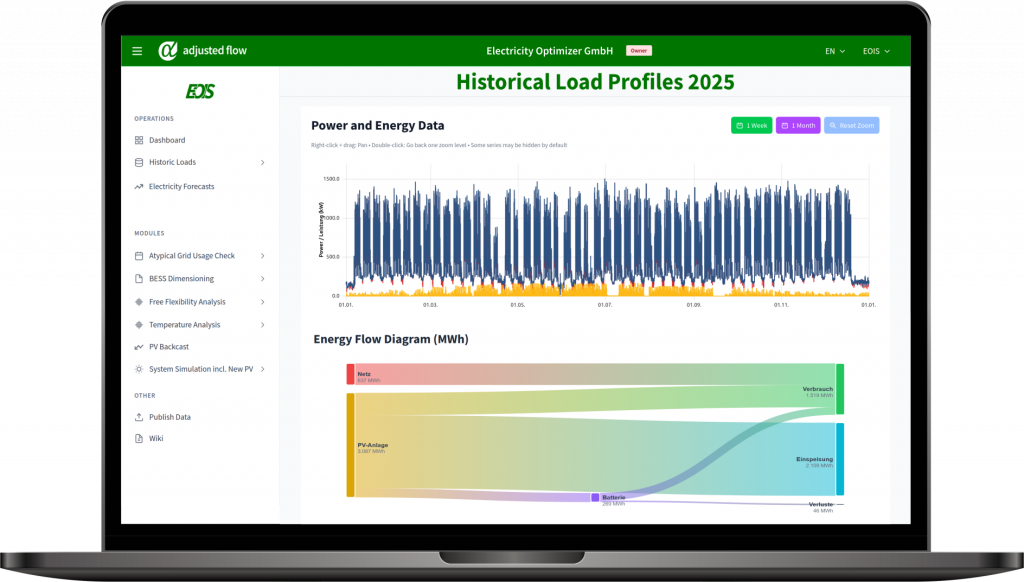Select the 1 Week zoom button

coord(752,125)
